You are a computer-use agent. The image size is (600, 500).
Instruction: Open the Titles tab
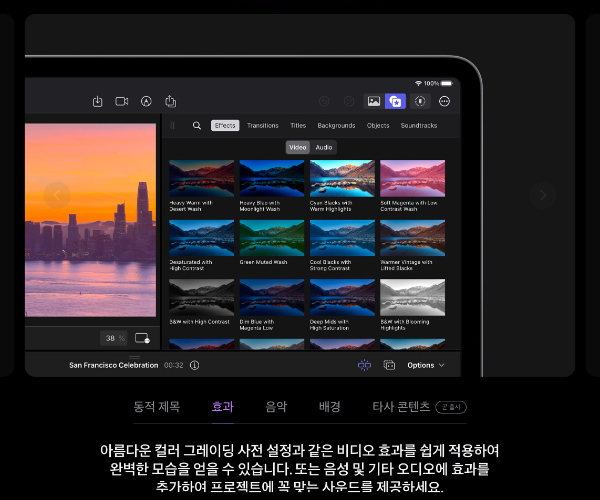click(x=298, y=125)
